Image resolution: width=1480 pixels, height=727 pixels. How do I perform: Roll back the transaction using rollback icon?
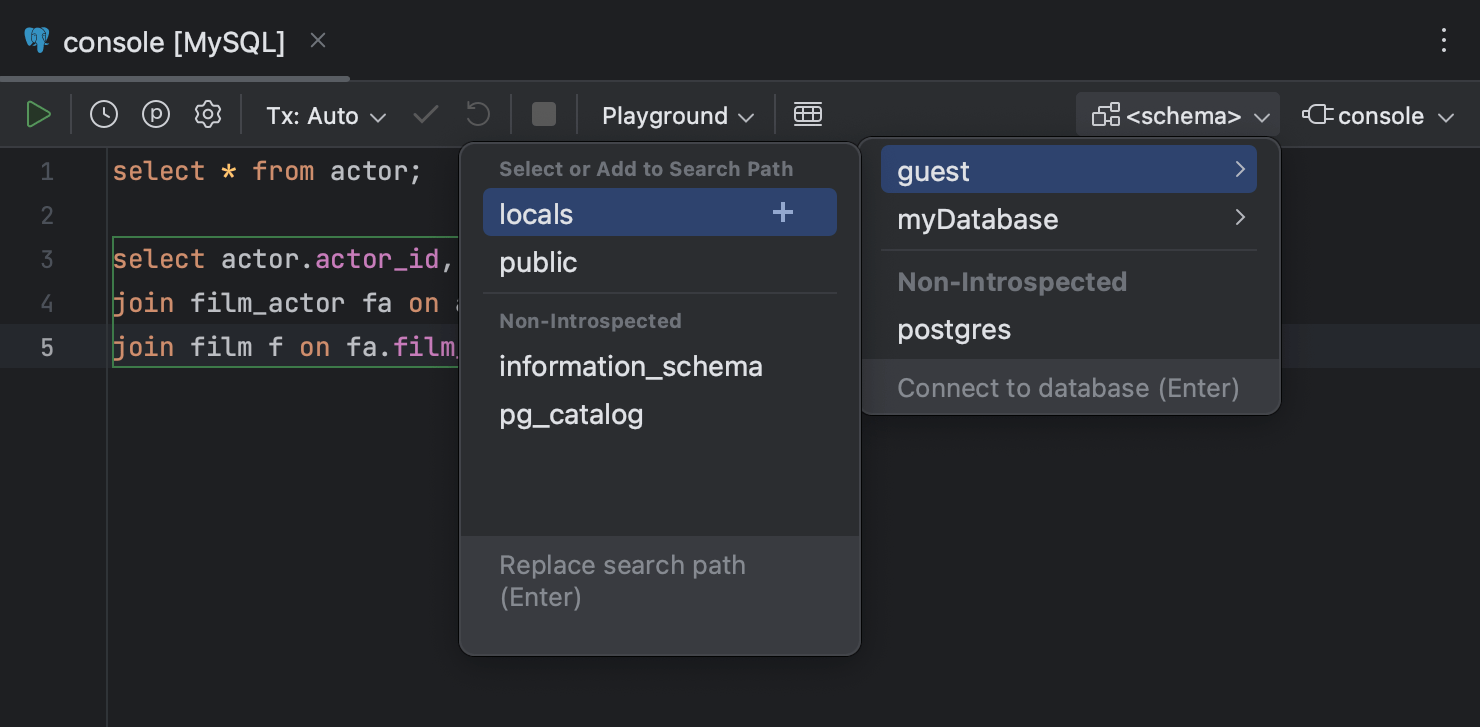[x=477, y=114]
